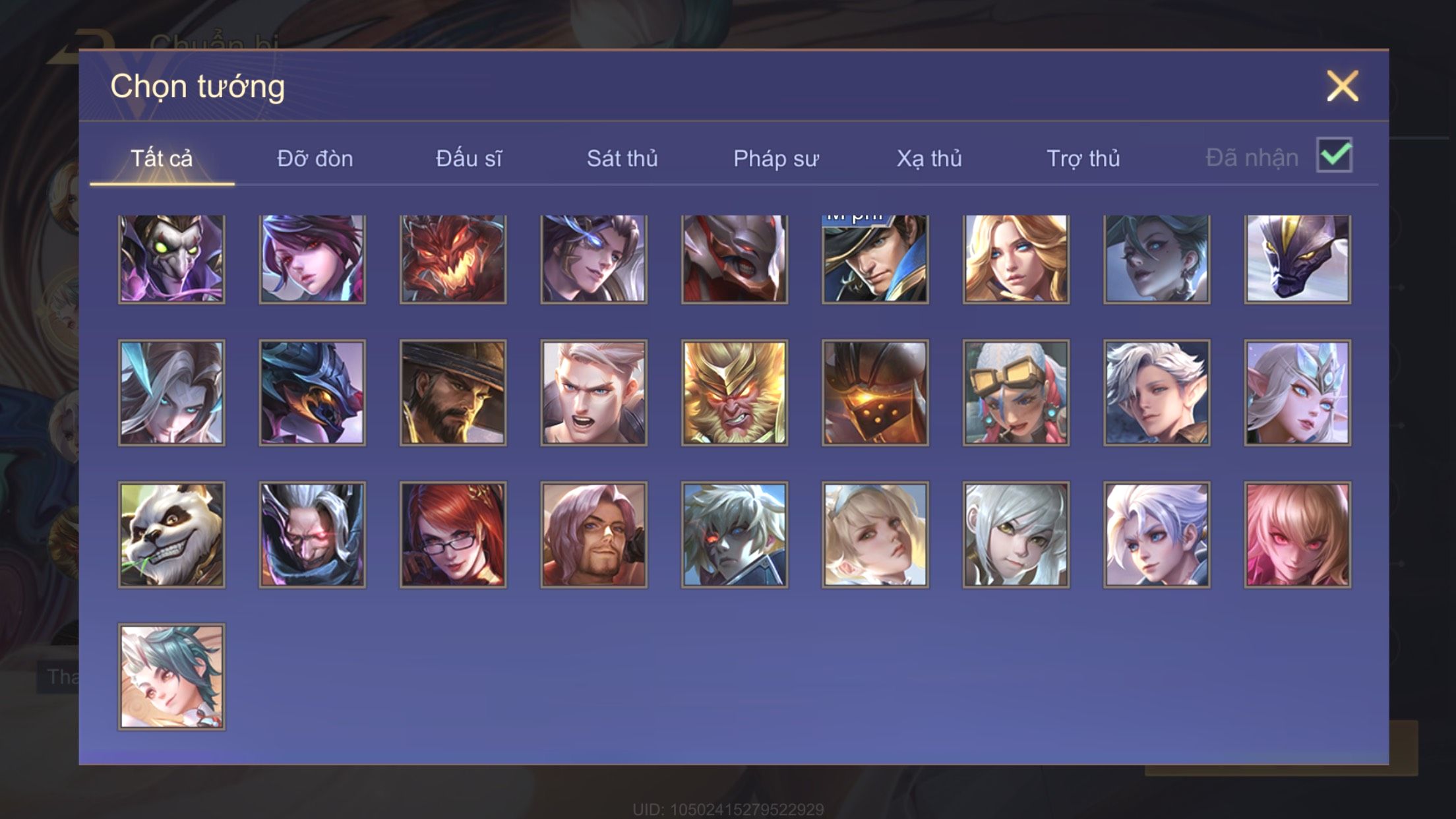The height and width of the screenshot is (819, 1456).
Task: Choose the golden monkey king hero
Action: click(735, 393)
